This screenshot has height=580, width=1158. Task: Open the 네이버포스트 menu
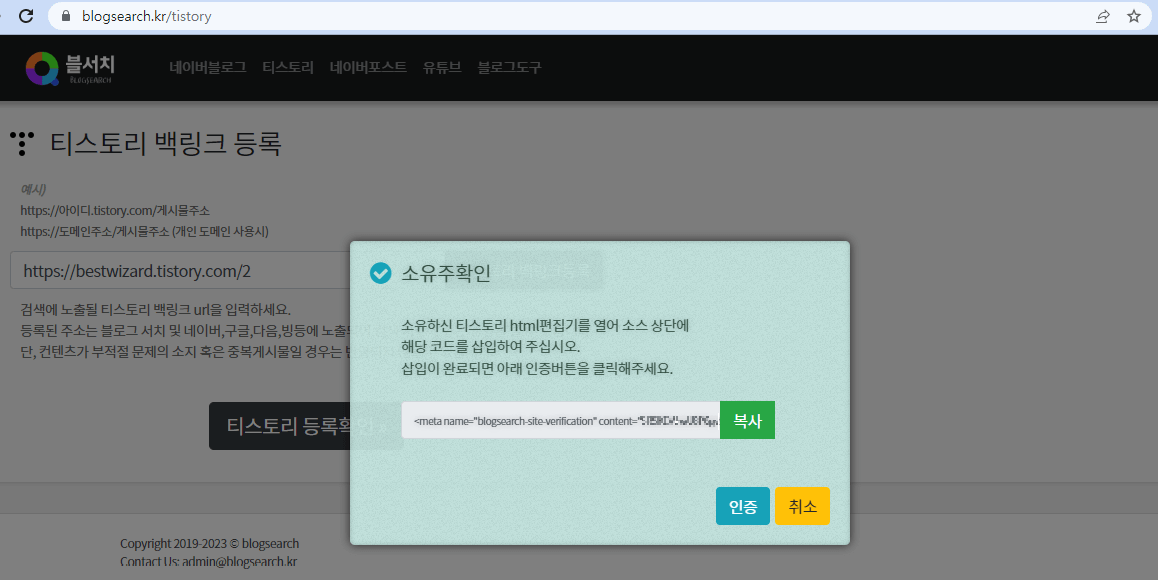[368, 67]
